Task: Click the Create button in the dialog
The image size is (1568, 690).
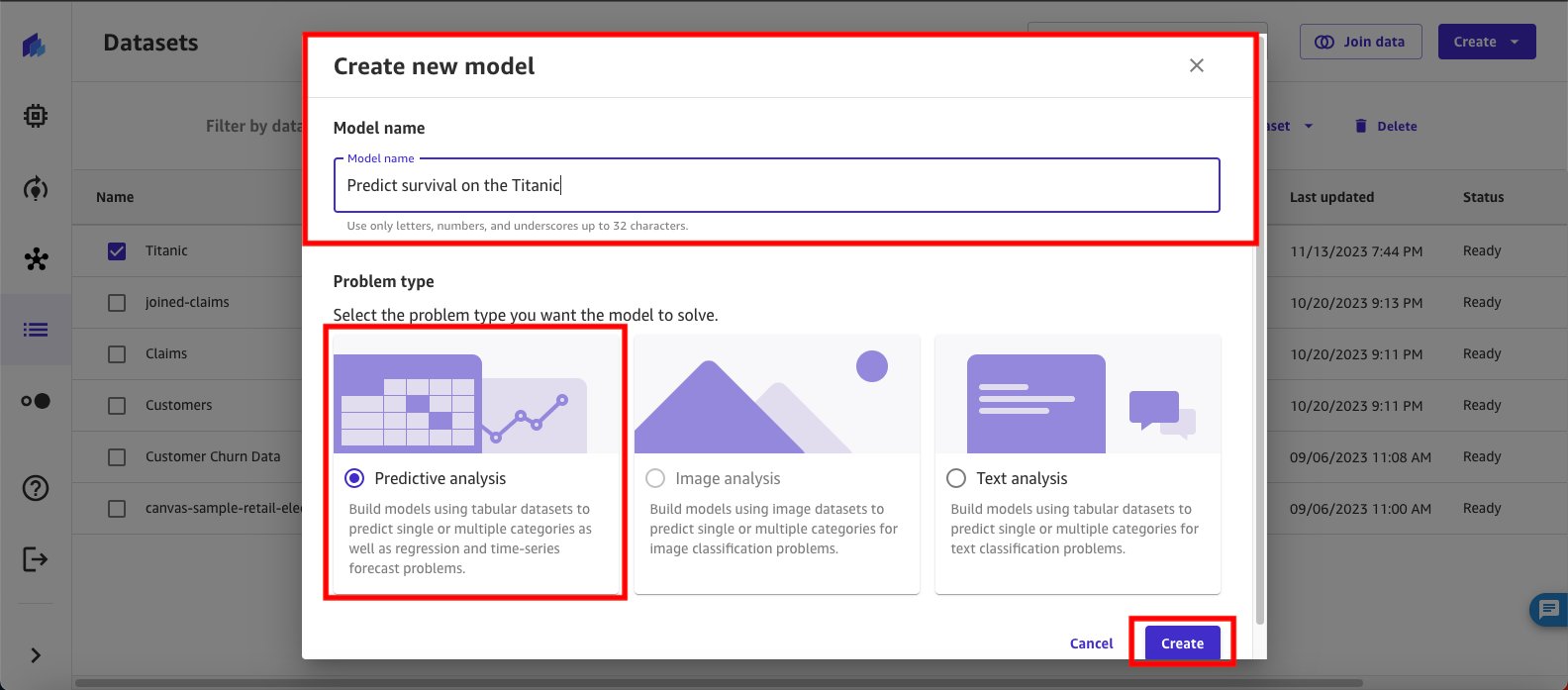Action: [1183, 643]
